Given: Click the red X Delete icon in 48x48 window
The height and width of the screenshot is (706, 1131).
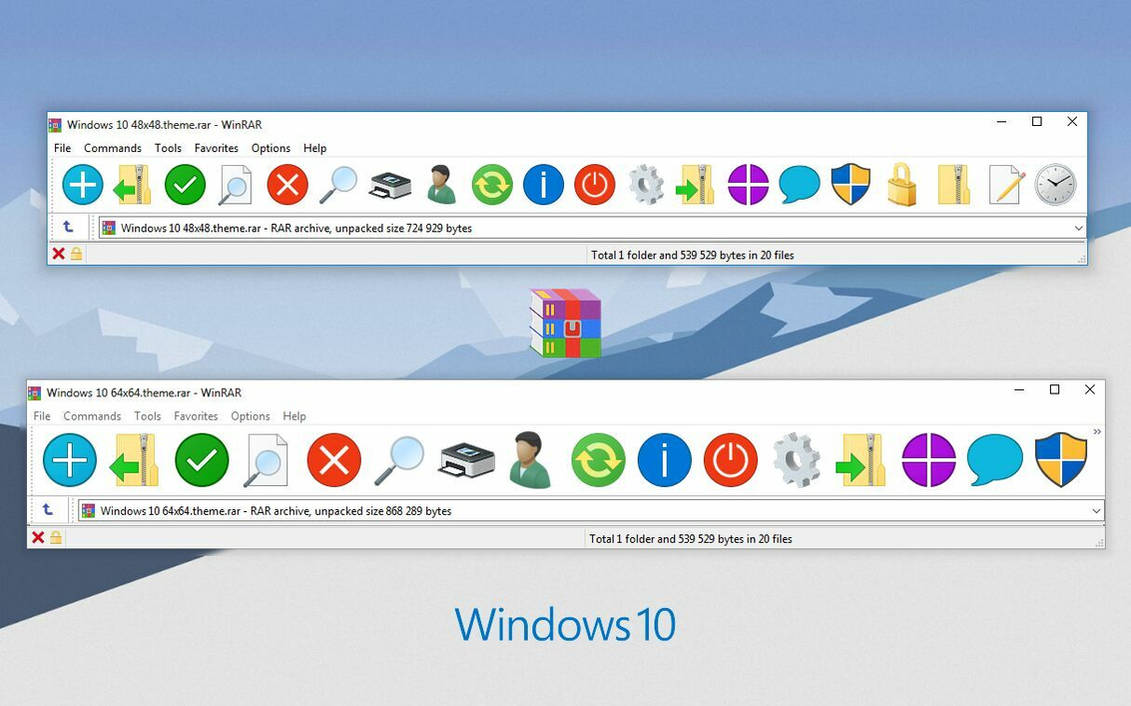Looking at the screenshot, I should click(287, 185).
